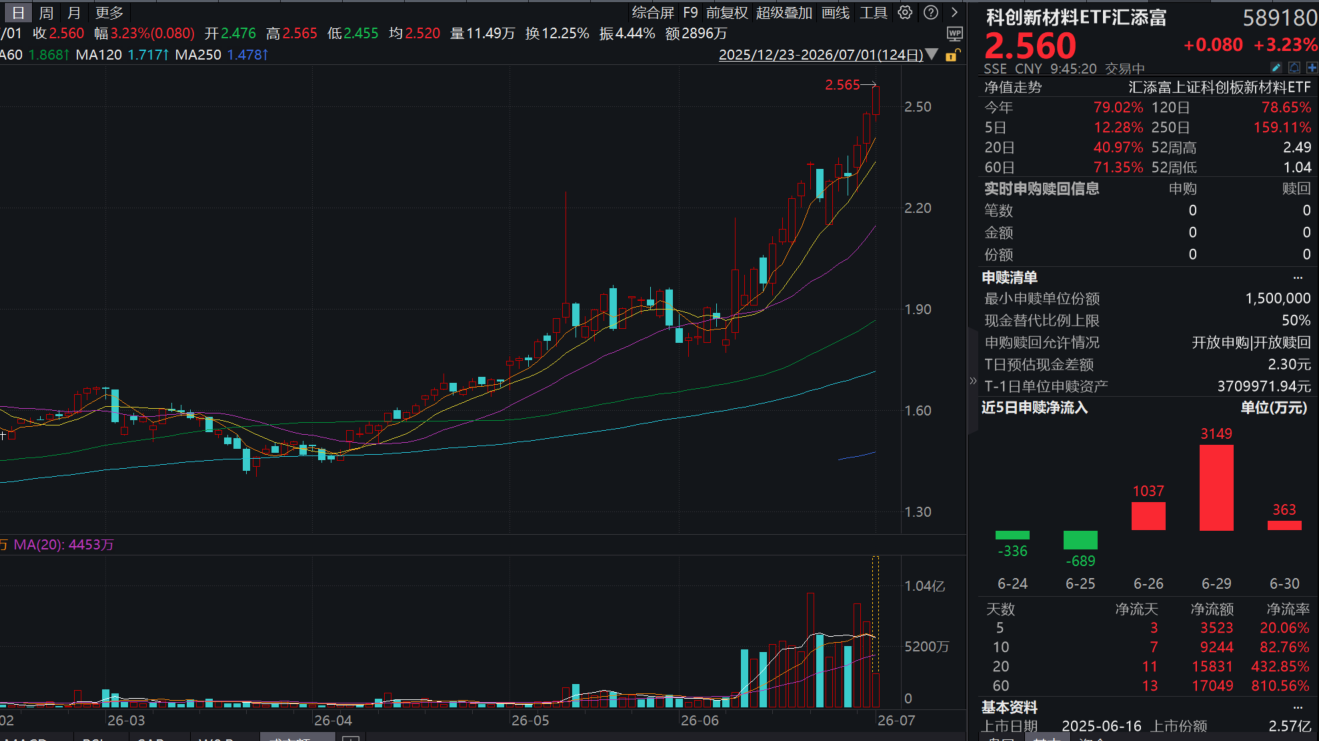Image resolution: width=1319 pixels, height=741 pixels.
Task: Collapse the right side panel arrow
Action: tap(973, 381)
